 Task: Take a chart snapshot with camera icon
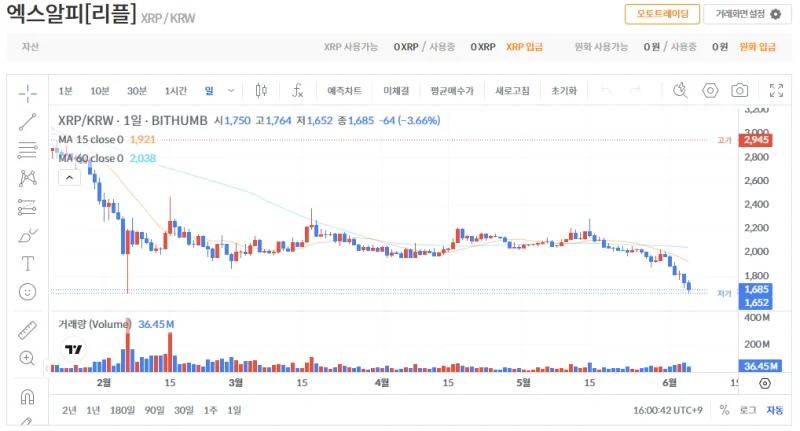[x=739, y=91]
